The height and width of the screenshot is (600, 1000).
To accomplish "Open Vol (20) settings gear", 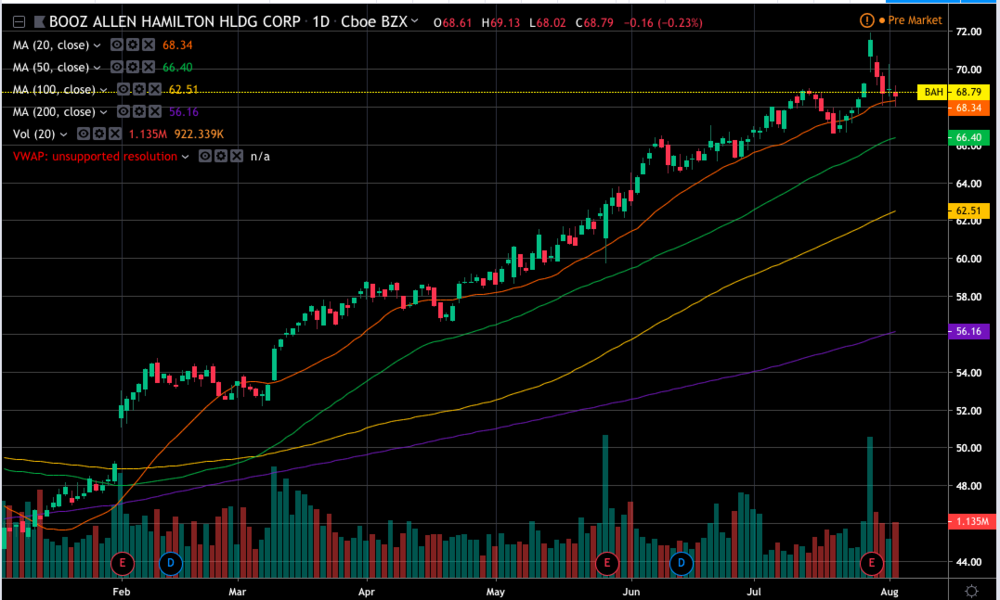I will pos(100,134).
